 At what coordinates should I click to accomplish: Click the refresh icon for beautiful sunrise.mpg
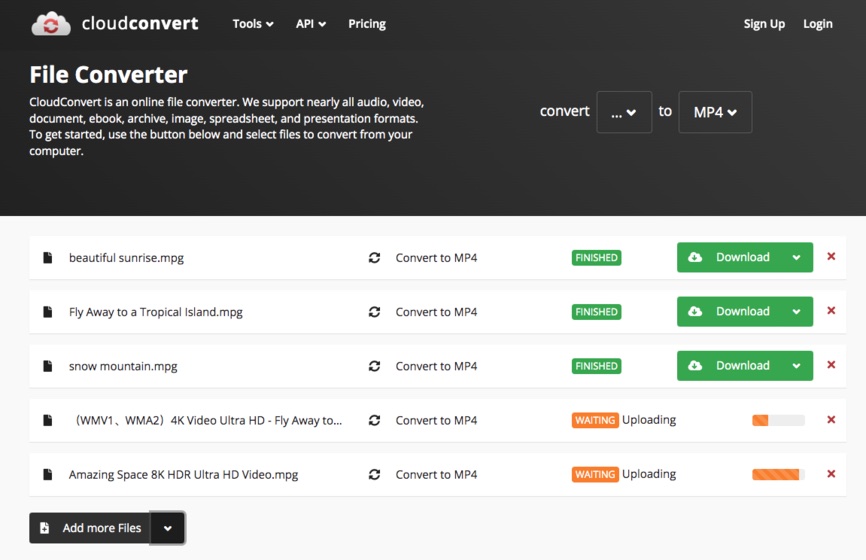[x=374, y=258]
